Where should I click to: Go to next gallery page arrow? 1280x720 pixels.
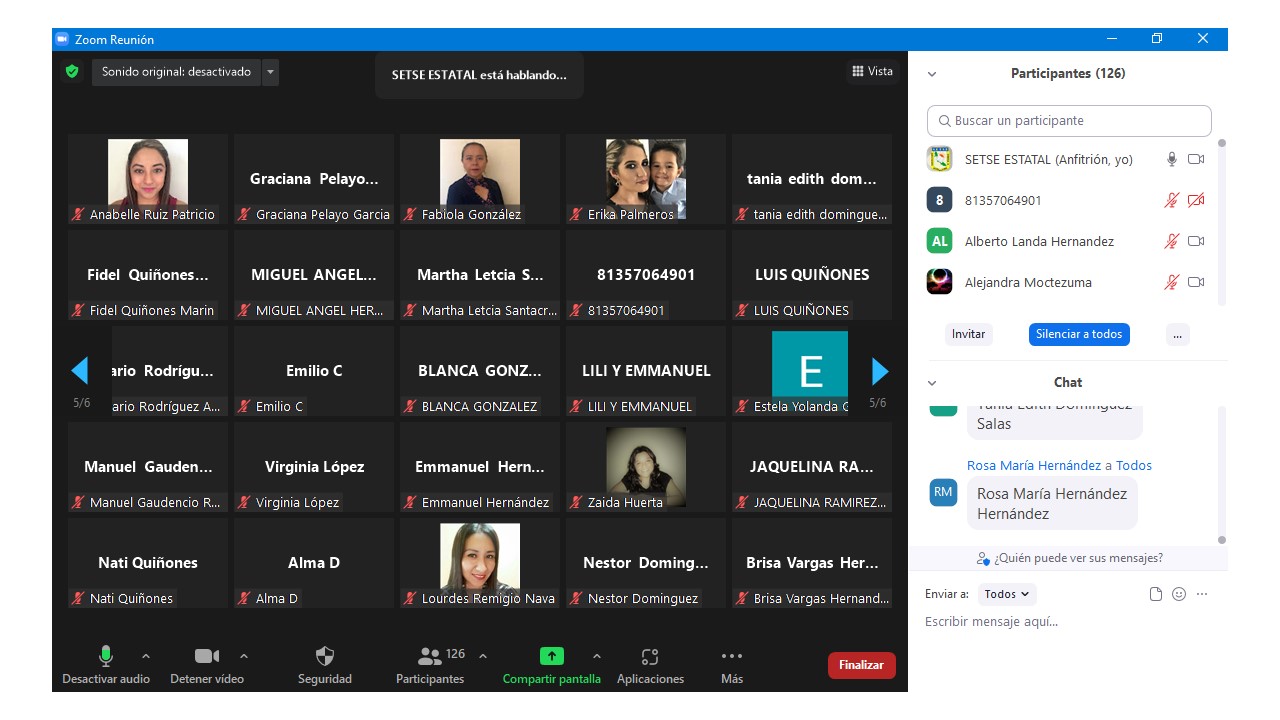pos(880,371)
